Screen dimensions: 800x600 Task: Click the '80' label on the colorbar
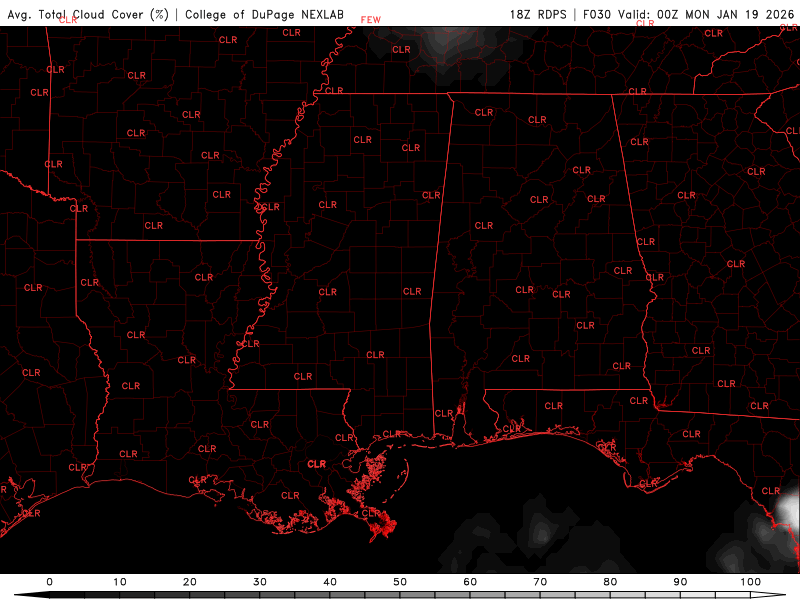coord(610,582)
